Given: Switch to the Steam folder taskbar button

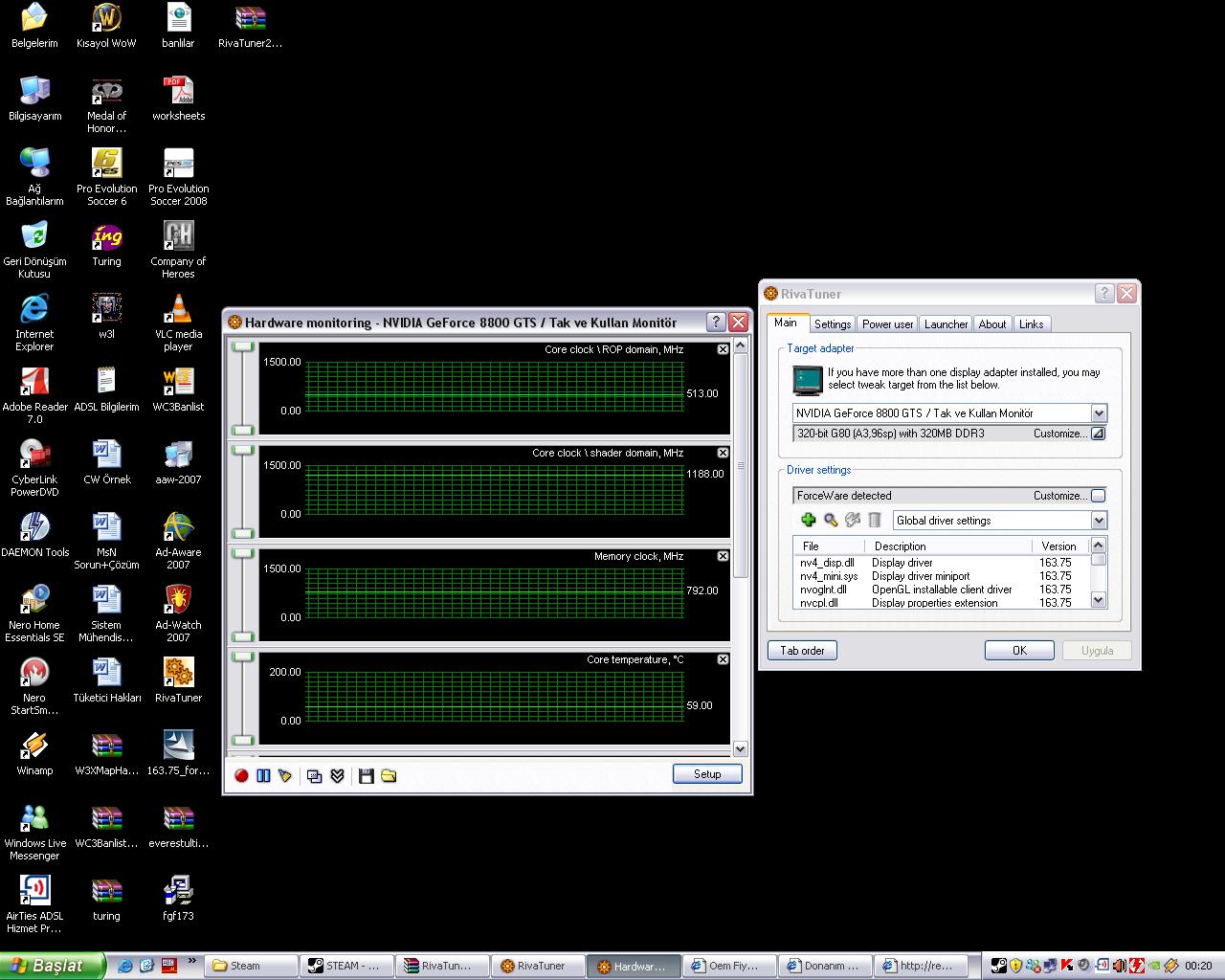Looking at the screenshot, I should pos(252,966).
